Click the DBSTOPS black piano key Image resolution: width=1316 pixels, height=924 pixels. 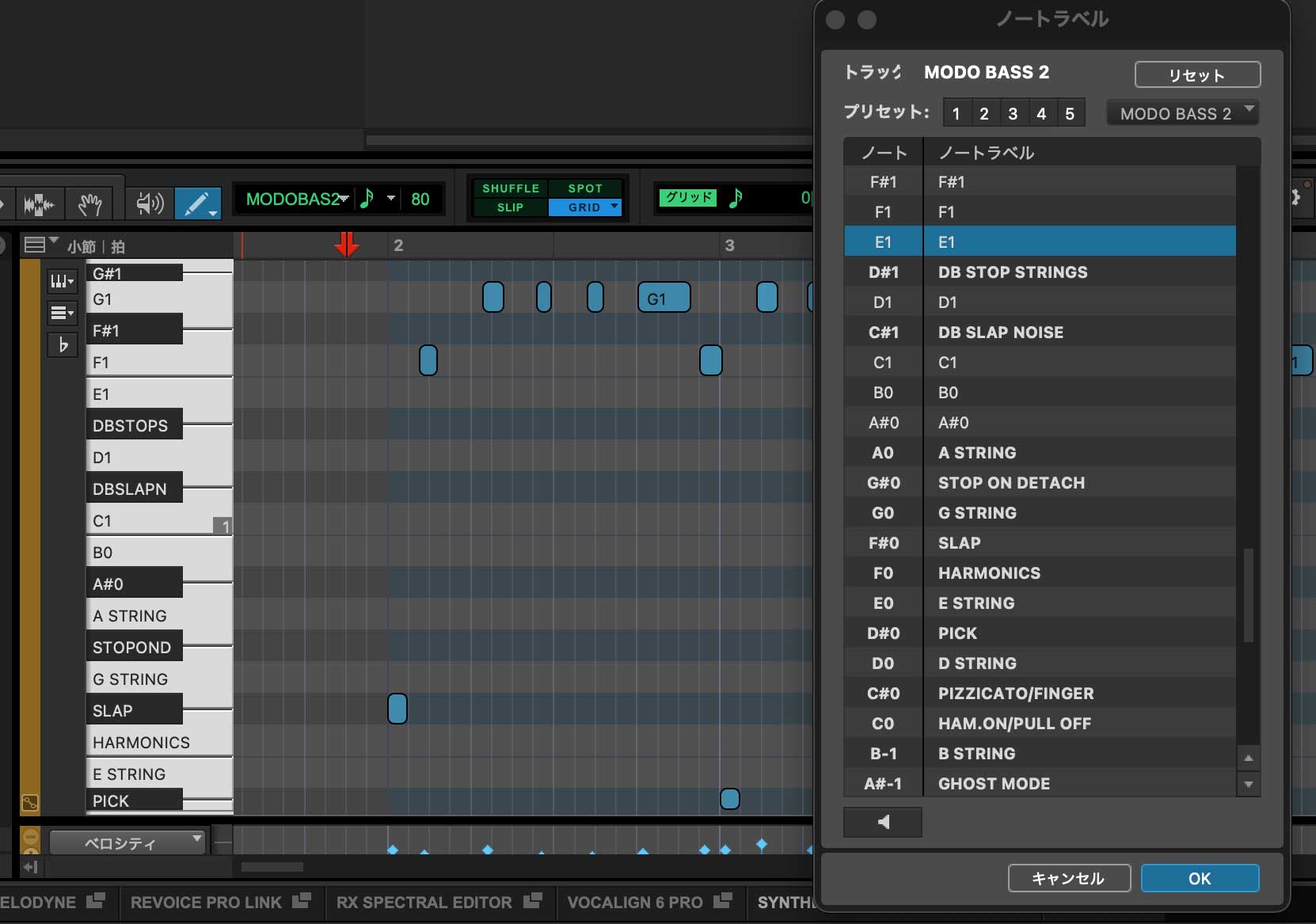tap(134, 425)
